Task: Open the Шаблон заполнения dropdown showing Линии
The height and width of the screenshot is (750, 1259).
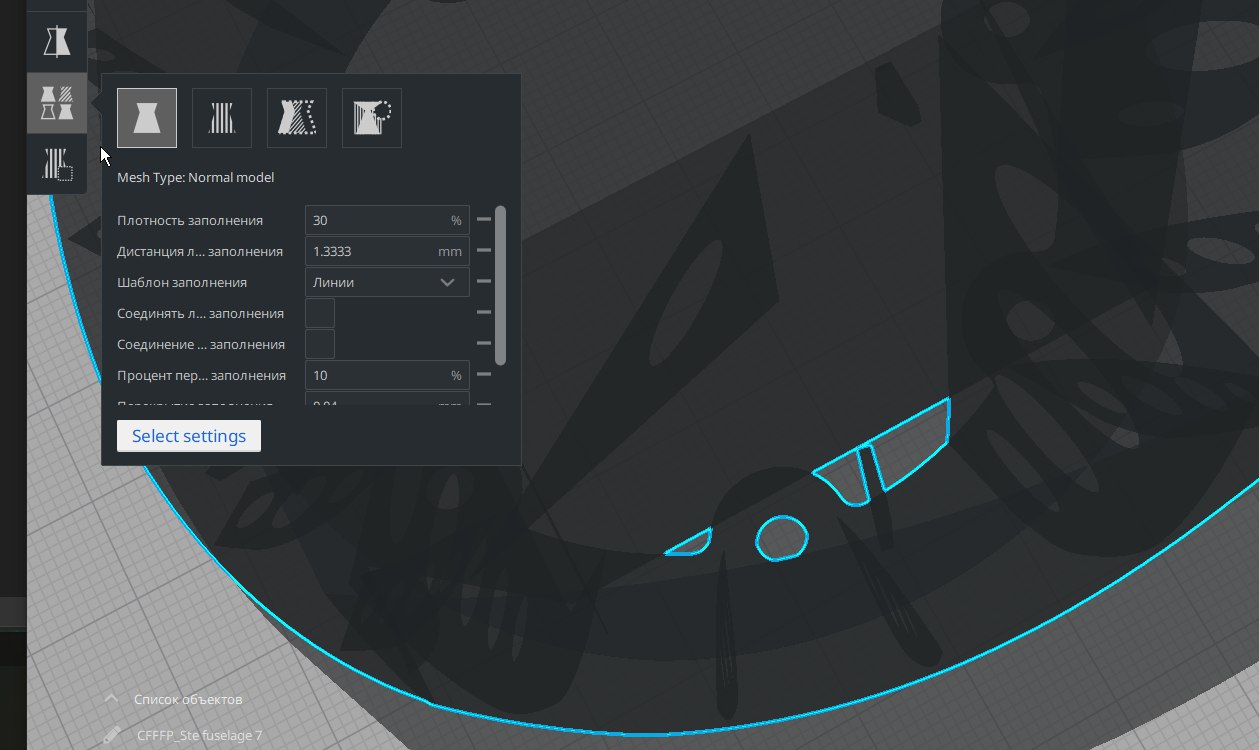Action: (x=387, y=282)
